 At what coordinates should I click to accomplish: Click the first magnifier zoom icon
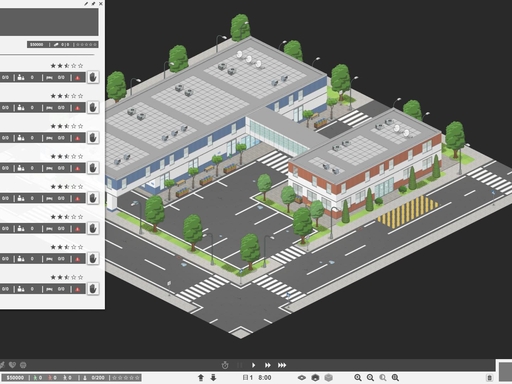tap(358, 378)
